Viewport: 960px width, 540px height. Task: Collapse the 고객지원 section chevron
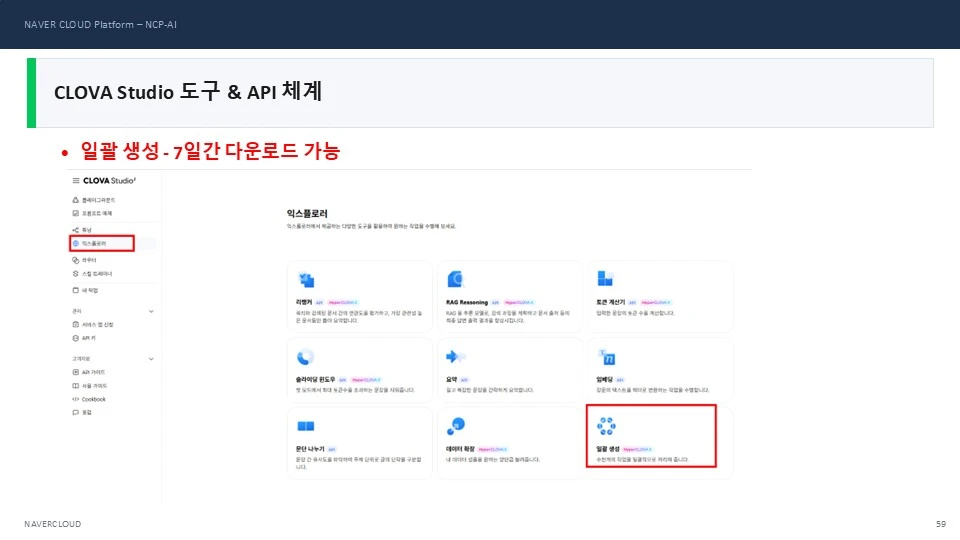click(x=151, y=359)
